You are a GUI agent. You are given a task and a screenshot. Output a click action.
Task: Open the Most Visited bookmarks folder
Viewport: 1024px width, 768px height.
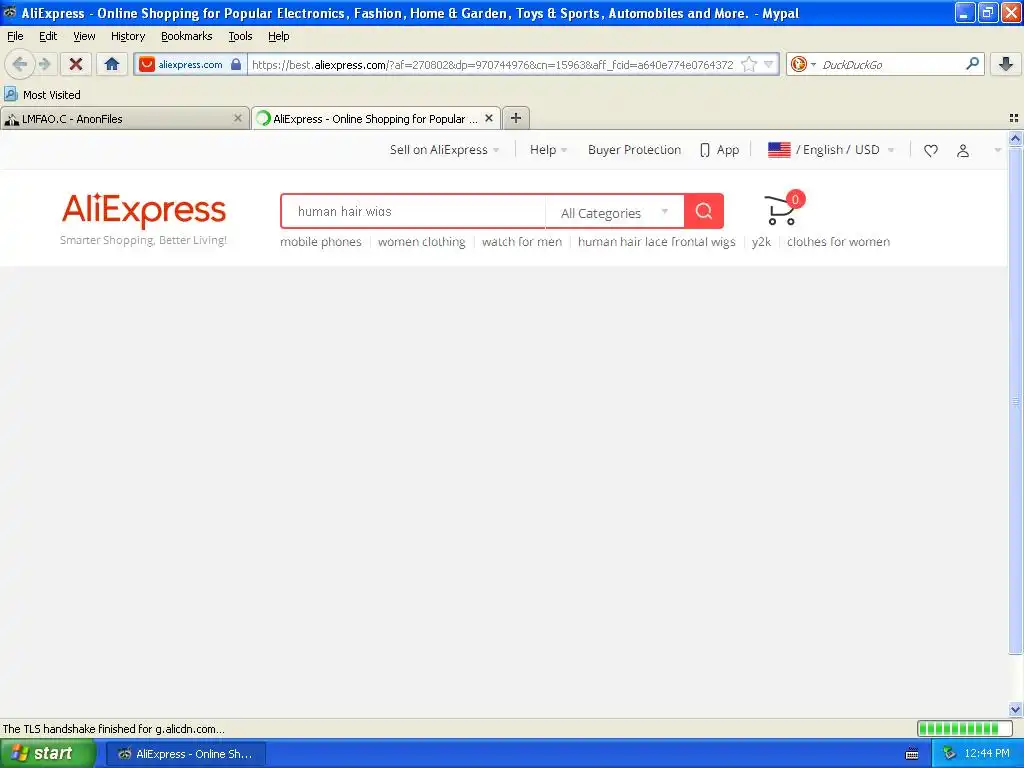tap(42, 95)
